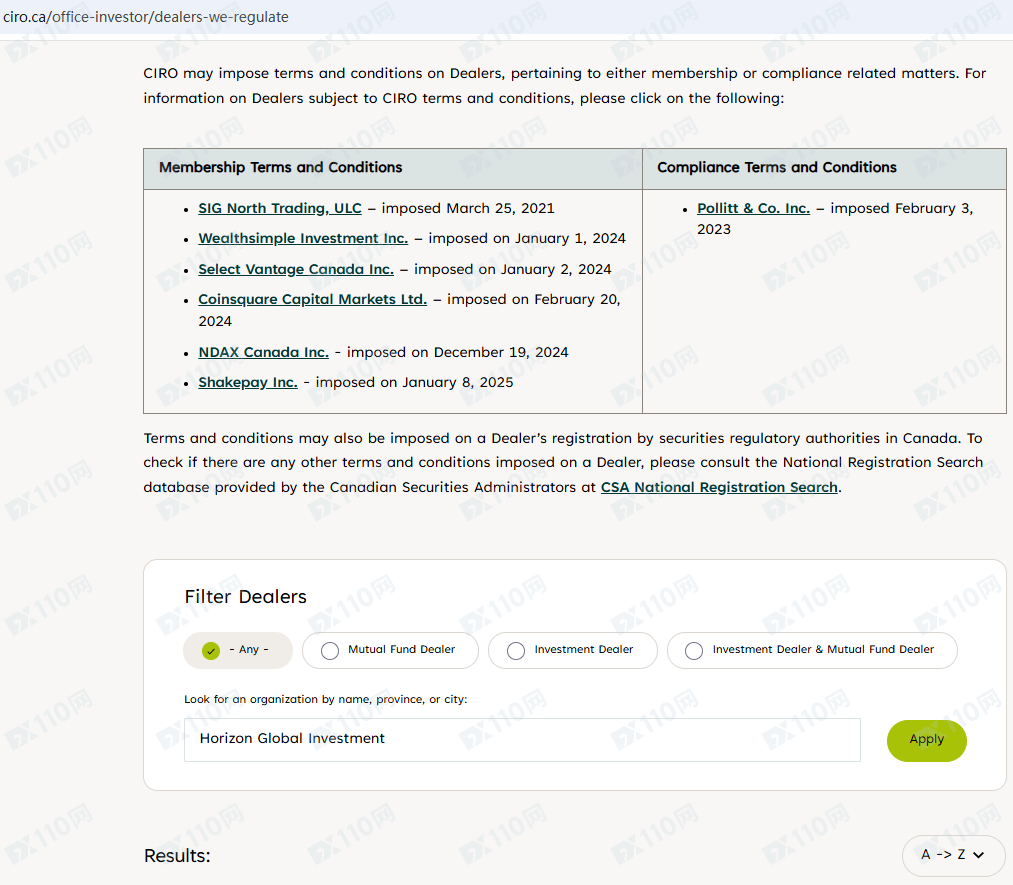Screen dimensions: 1013x885
Task: Click the ciro.ca URL in address bar
Action: tap(146, 17)
